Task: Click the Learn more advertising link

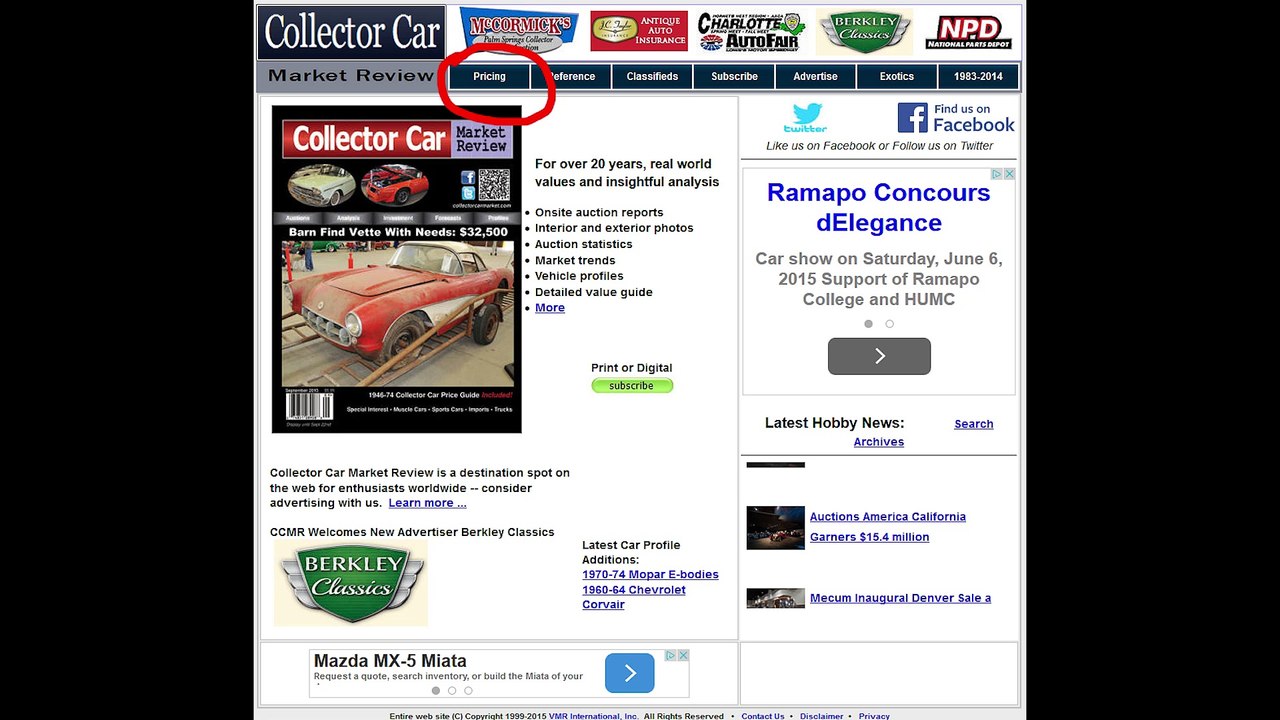Action: (x=427, y=503)
